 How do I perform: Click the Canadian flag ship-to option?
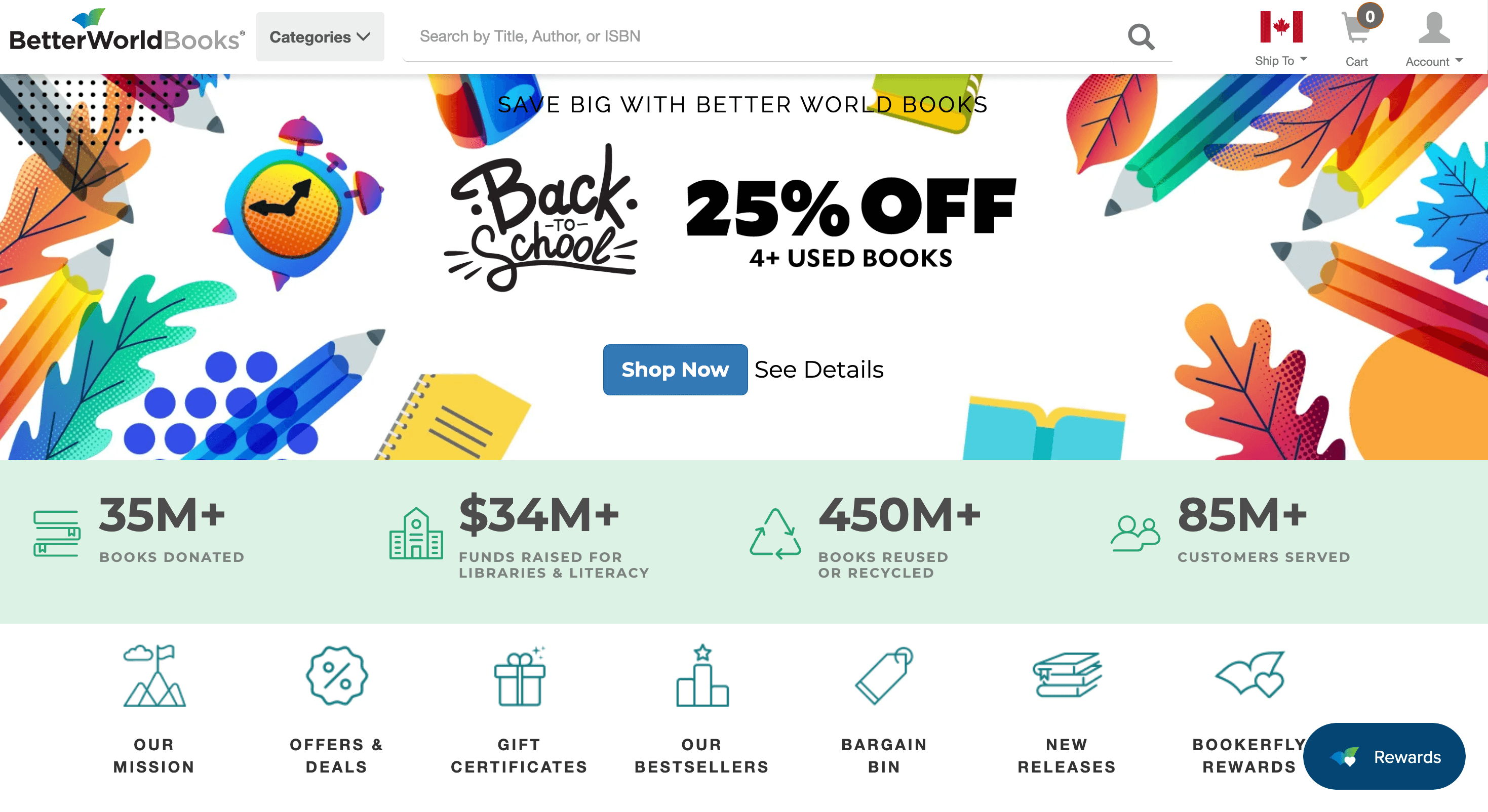[x=1281, y=26]
